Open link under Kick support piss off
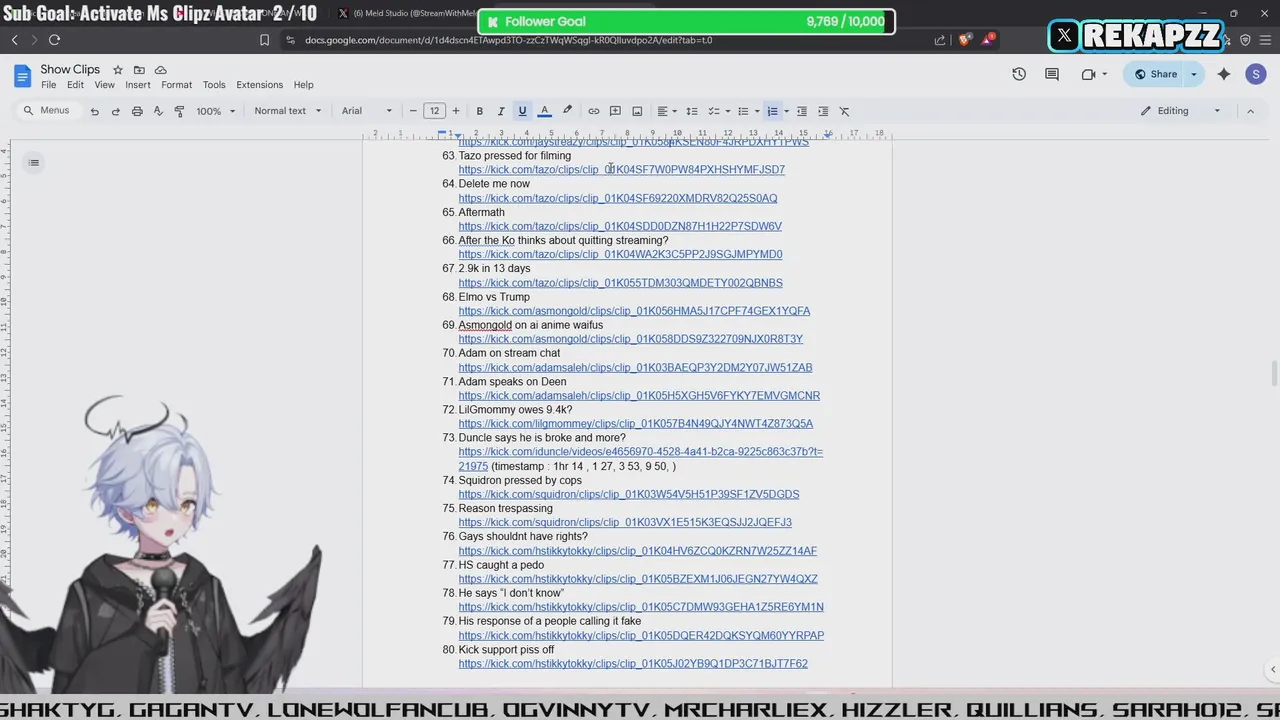 633,664
